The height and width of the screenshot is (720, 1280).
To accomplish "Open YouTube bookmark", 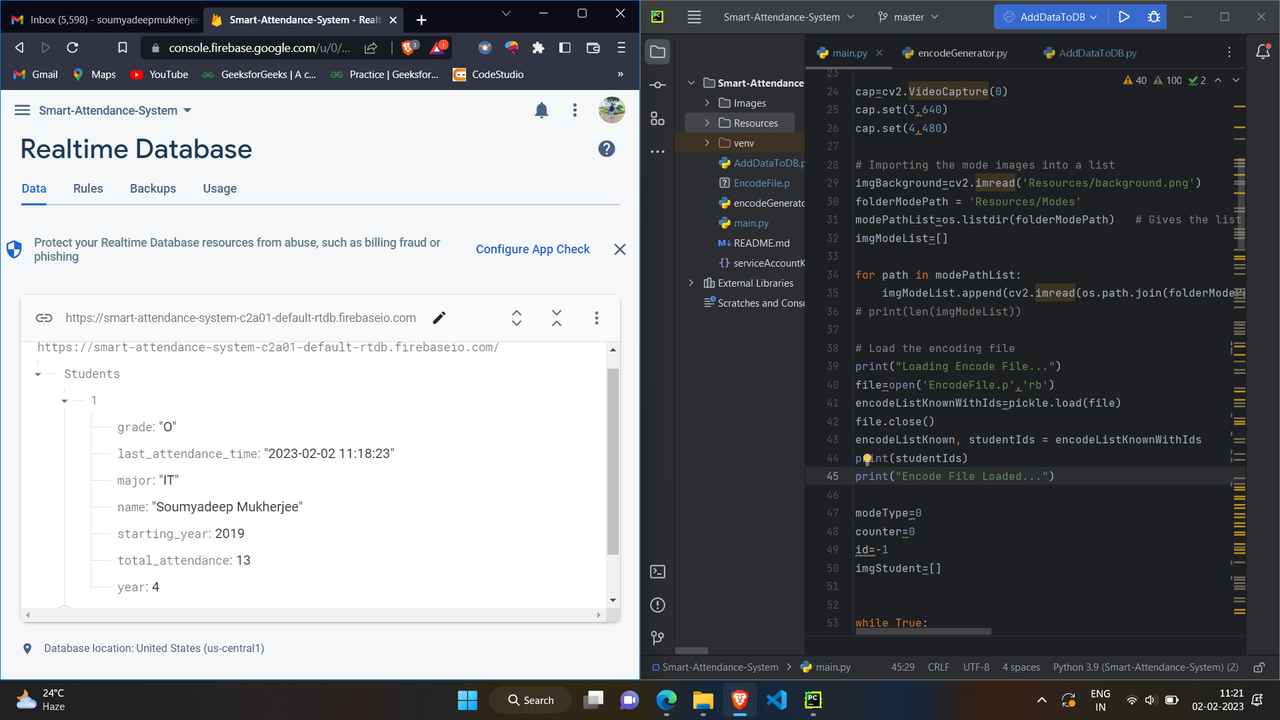I will coord(159,74).
